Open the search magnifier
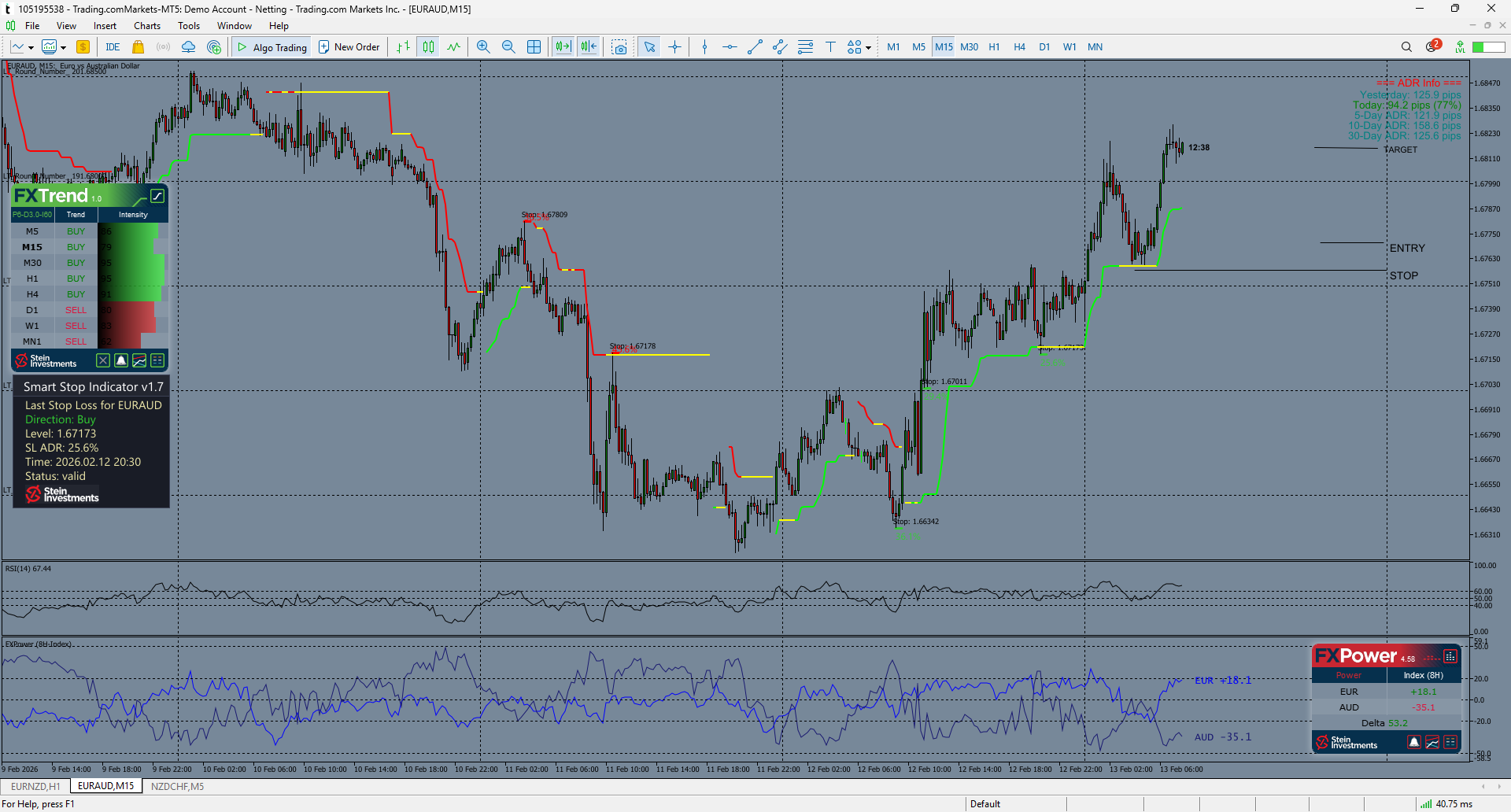The width and height of the screenshot is (1511, 812). [x=1406, y=47]
